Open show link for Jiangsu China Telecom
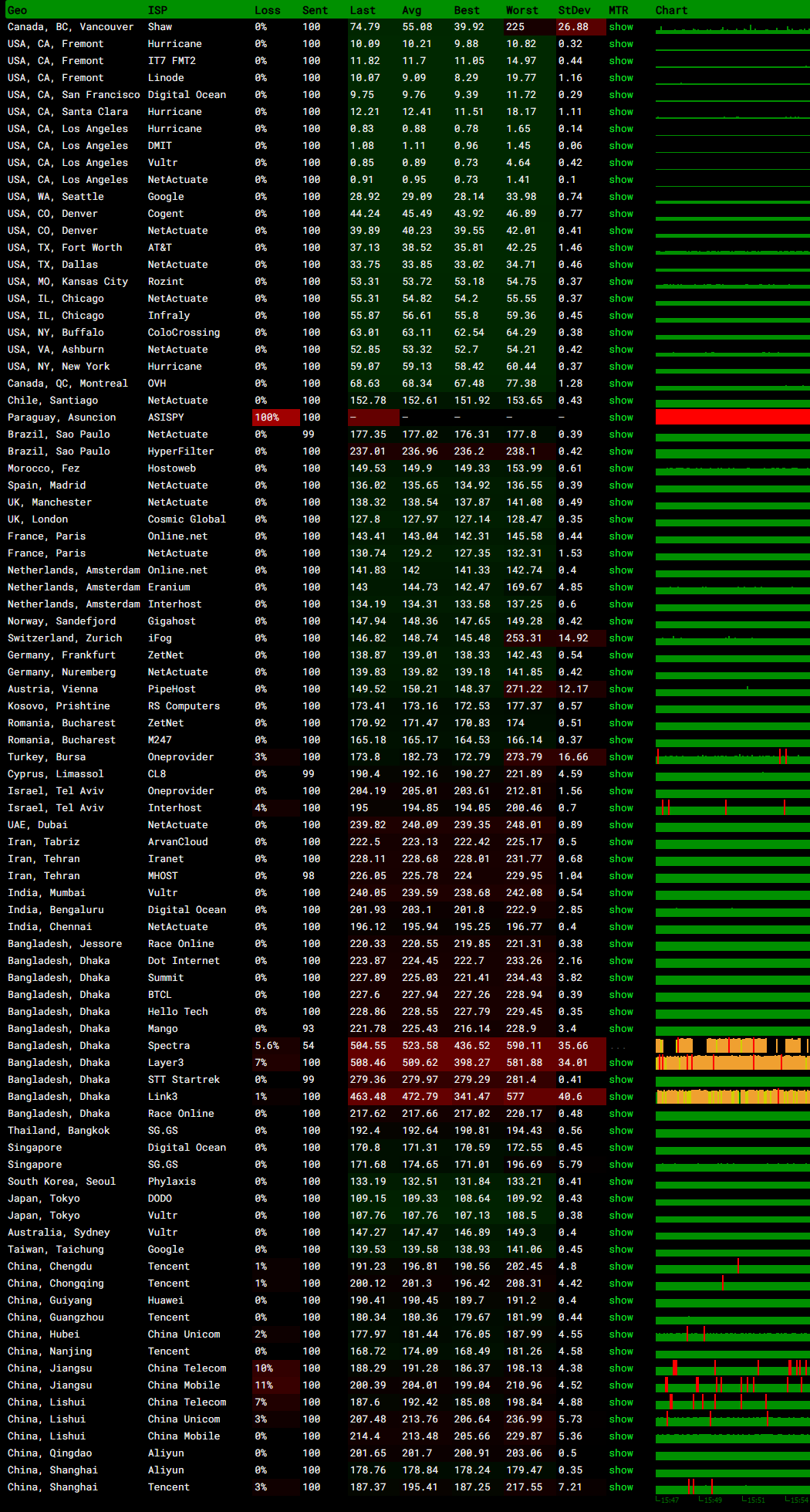The height and width of the screenshot is (1512, 810). (x=620, y=1368)
